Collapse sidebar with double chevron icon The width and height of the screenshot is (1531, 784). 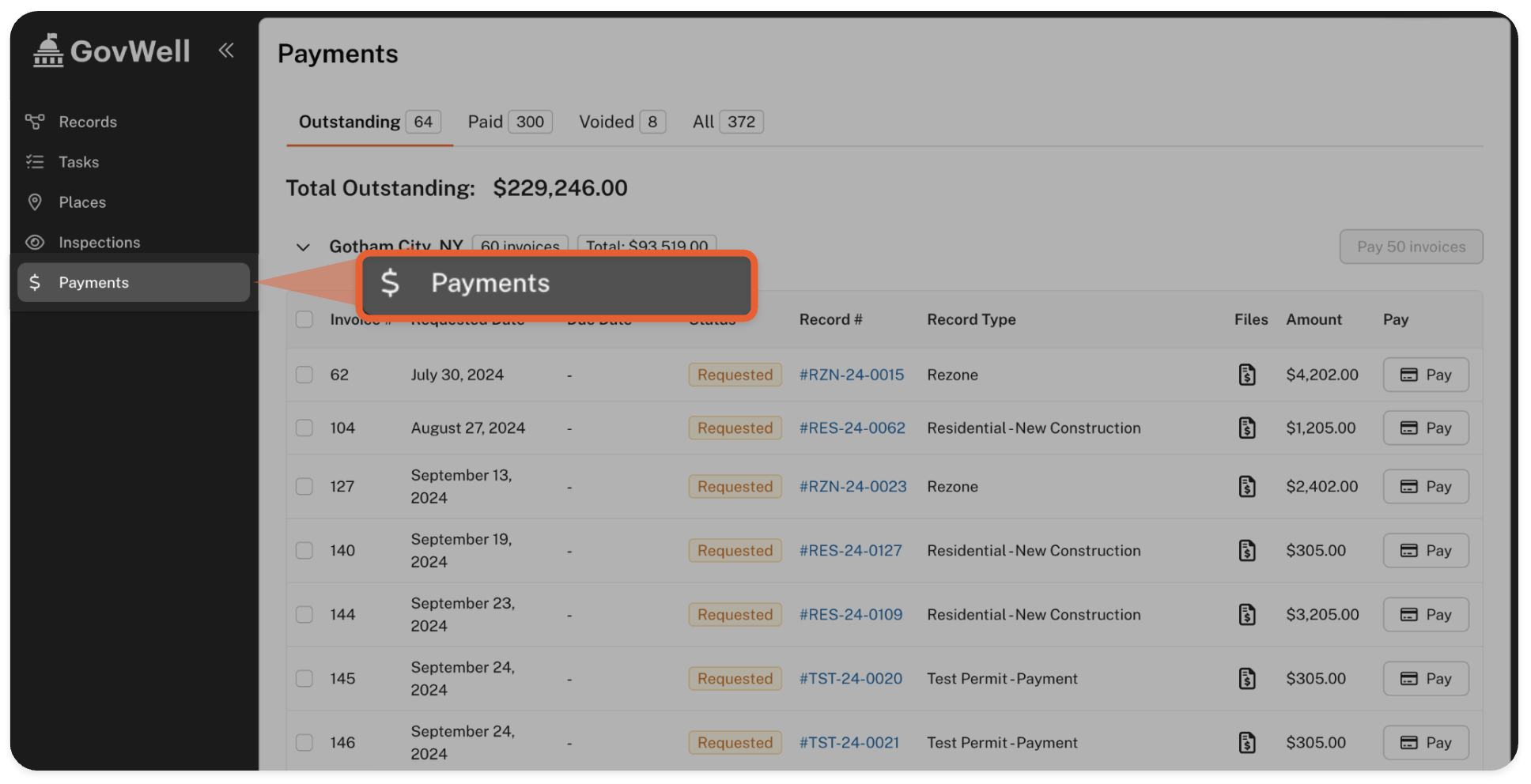tap(226, 51)
